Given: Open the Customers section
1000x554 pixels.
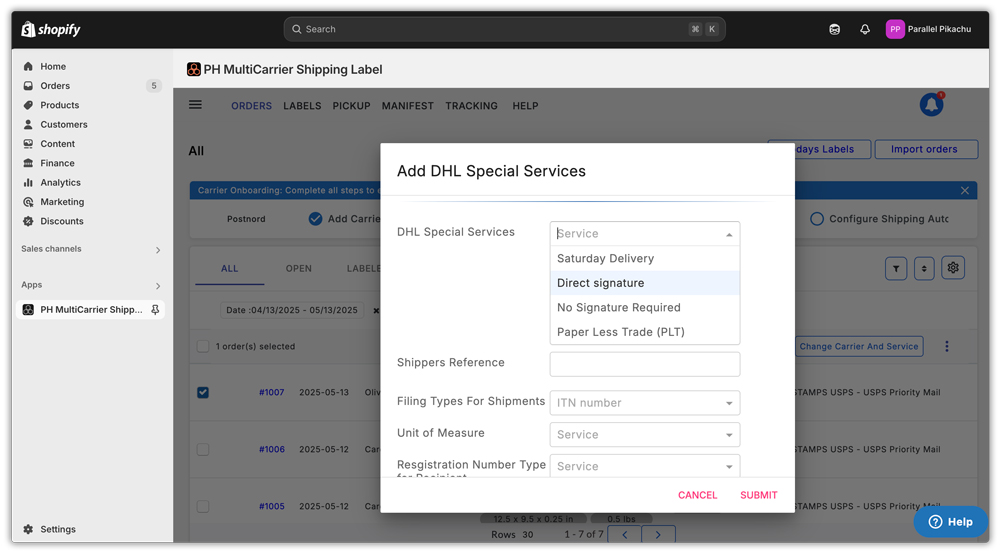Looking at the screenshot, I should 64,124.
